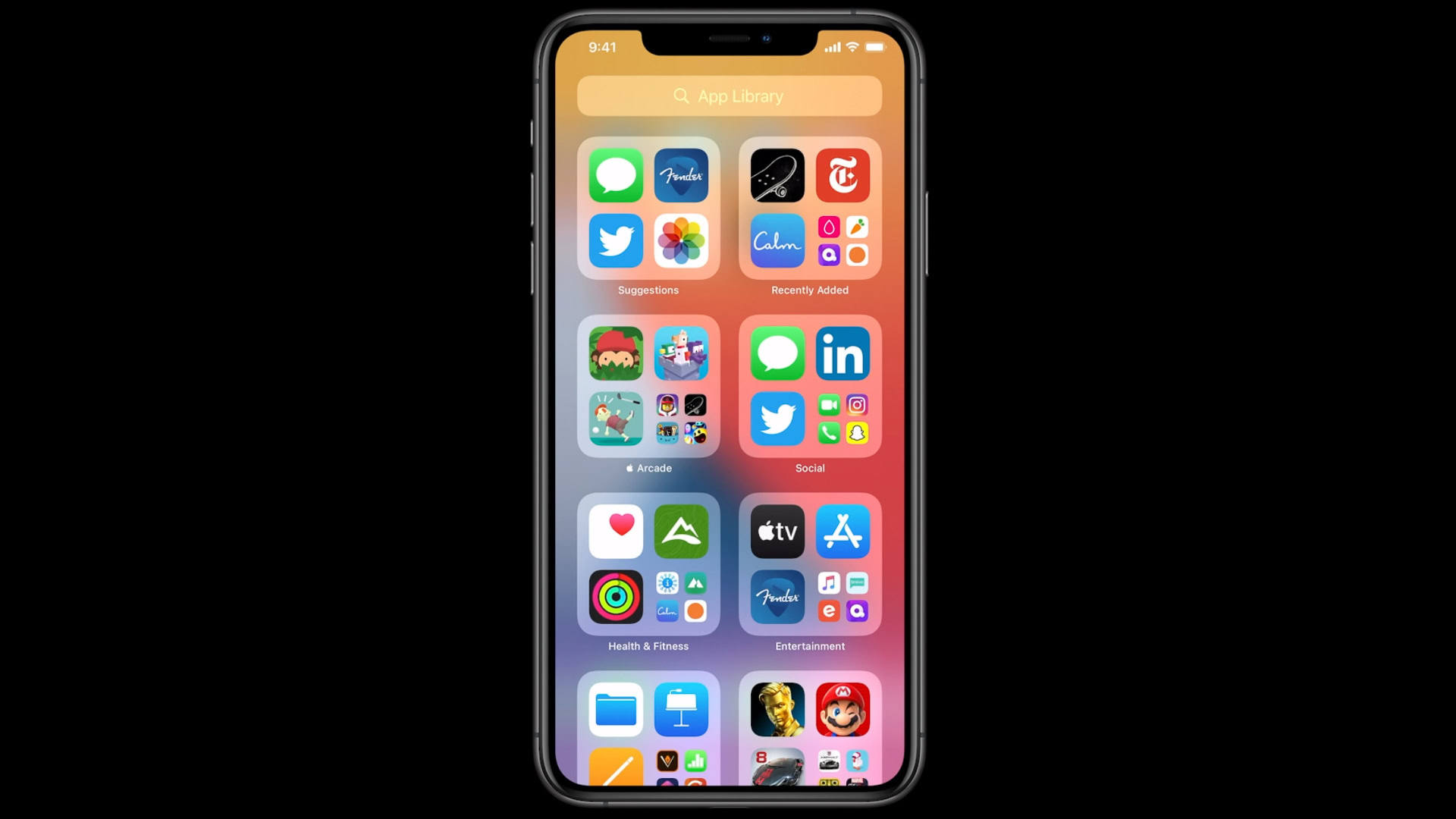Open Fortnite game icon
Viewport: 1456px width, 819px height.
point(778,709)
